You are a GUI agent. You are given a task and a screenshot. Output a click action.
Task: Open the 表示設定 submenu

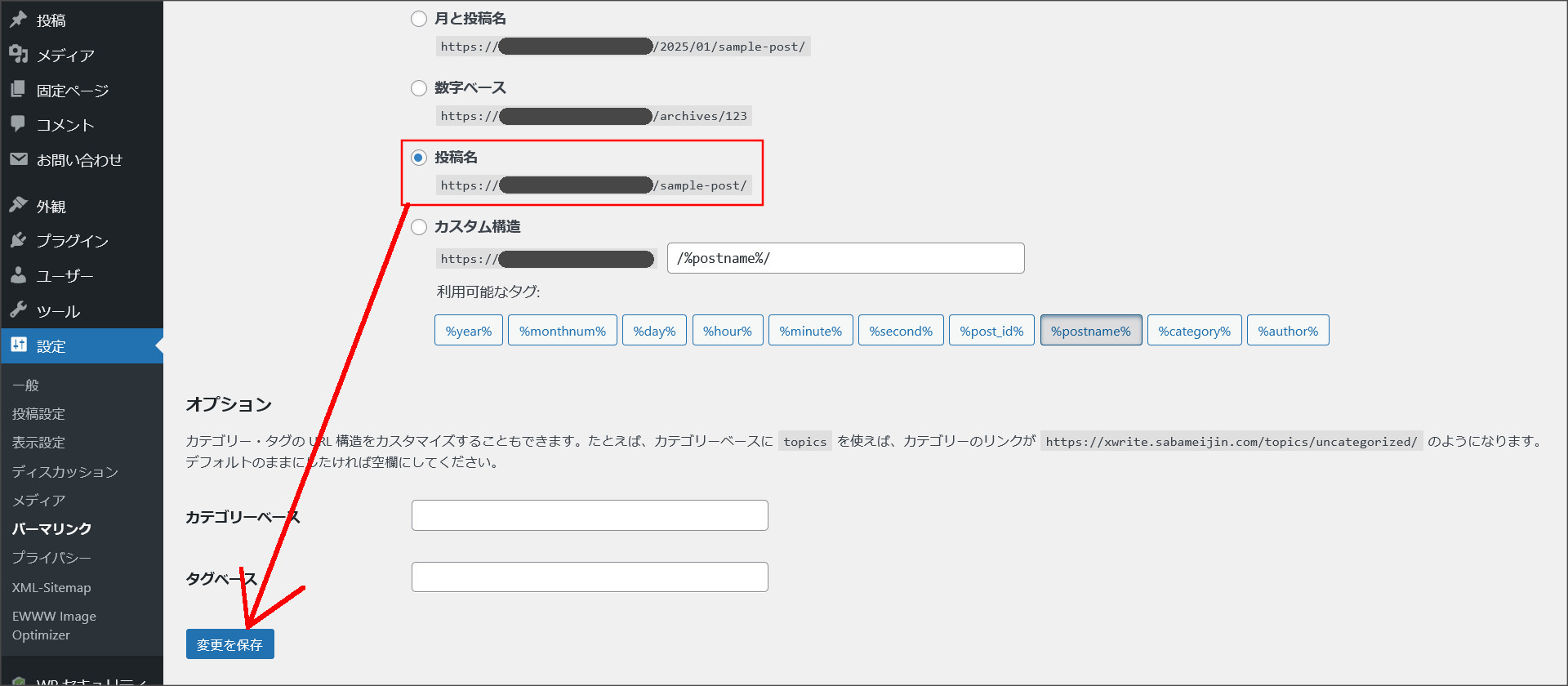click(x=38, y=443)
